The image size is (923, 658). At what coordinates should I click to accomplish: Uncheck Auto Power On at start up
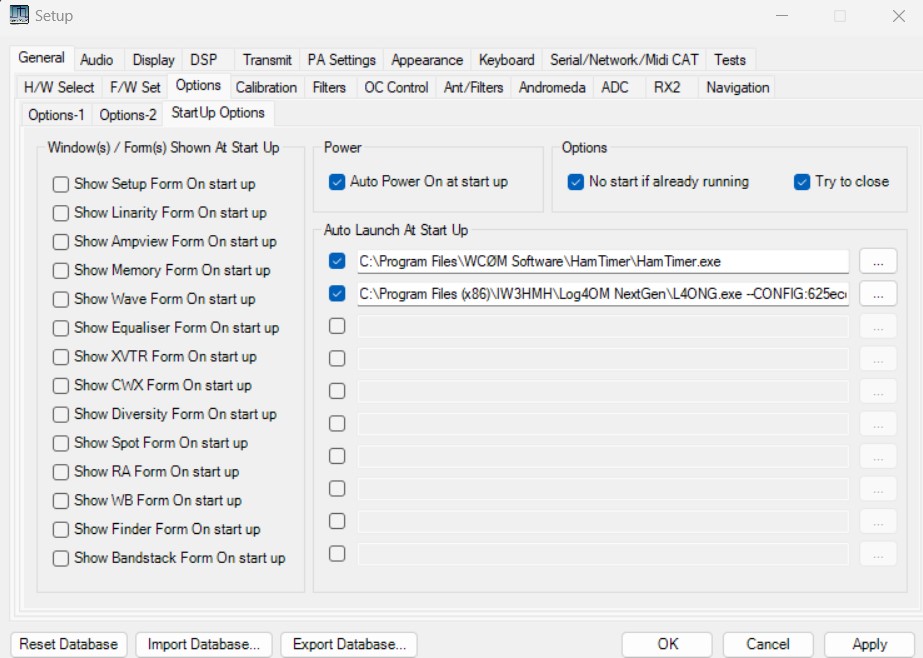point(337,182)
